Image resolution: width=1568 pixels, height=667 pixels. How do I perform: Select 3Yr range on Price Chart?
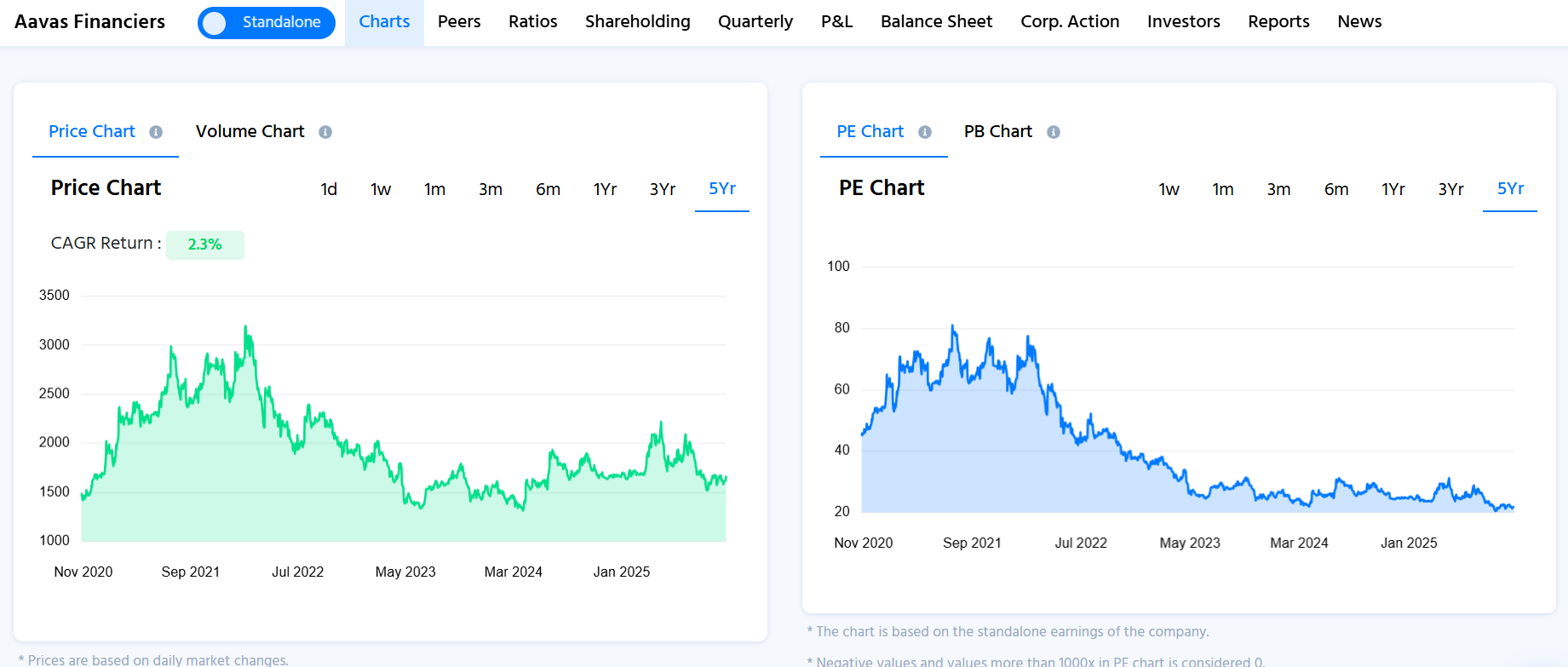click(662, 189)
